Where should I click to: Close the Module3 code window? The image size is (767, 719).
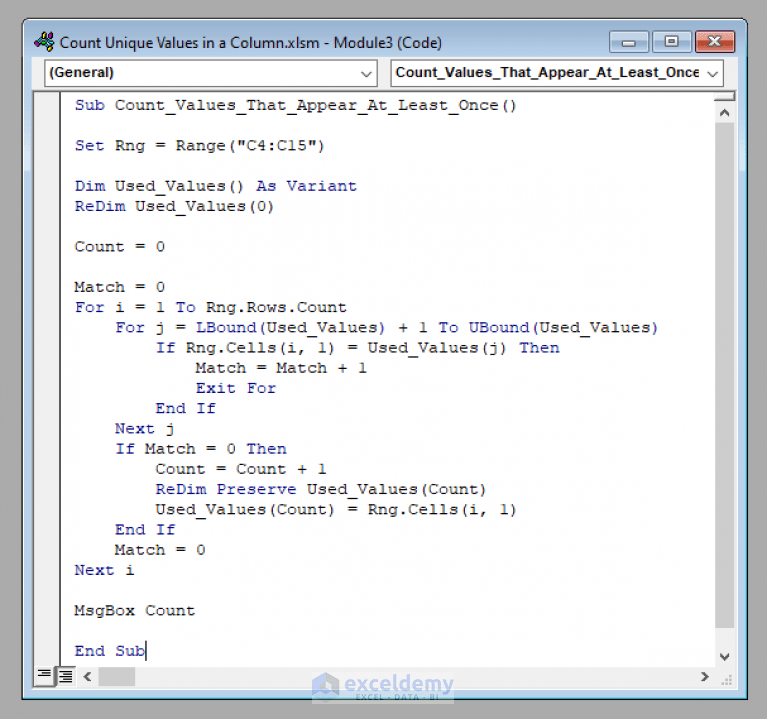715,42
